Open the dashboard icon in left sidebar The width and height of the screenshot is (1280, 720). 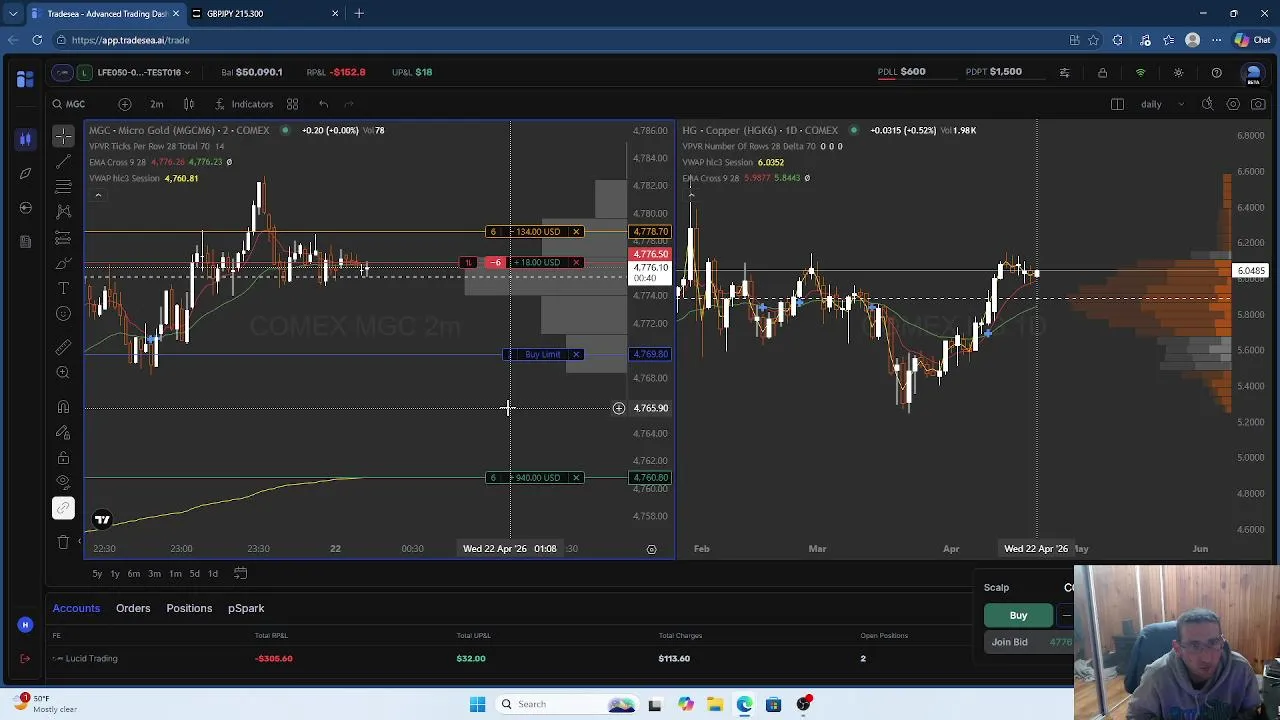click(25, 79)
